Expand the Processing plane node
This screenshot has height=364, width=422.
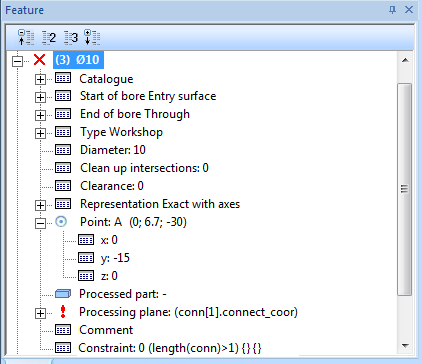40,313
